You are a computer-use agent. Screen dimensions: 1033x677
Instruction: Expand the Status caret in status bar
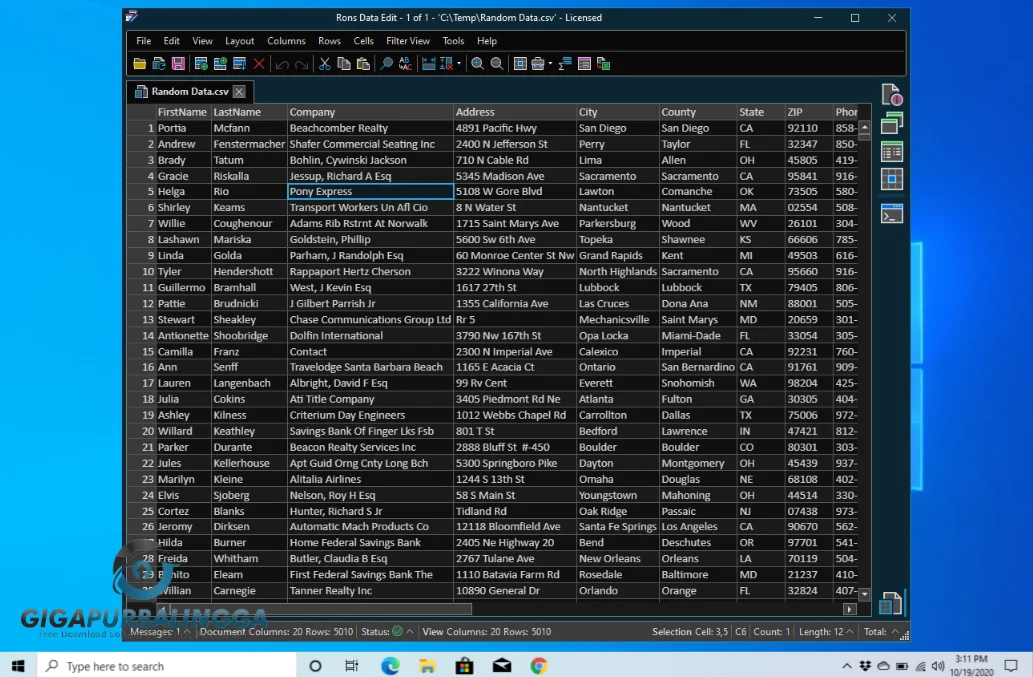(410, 632)
